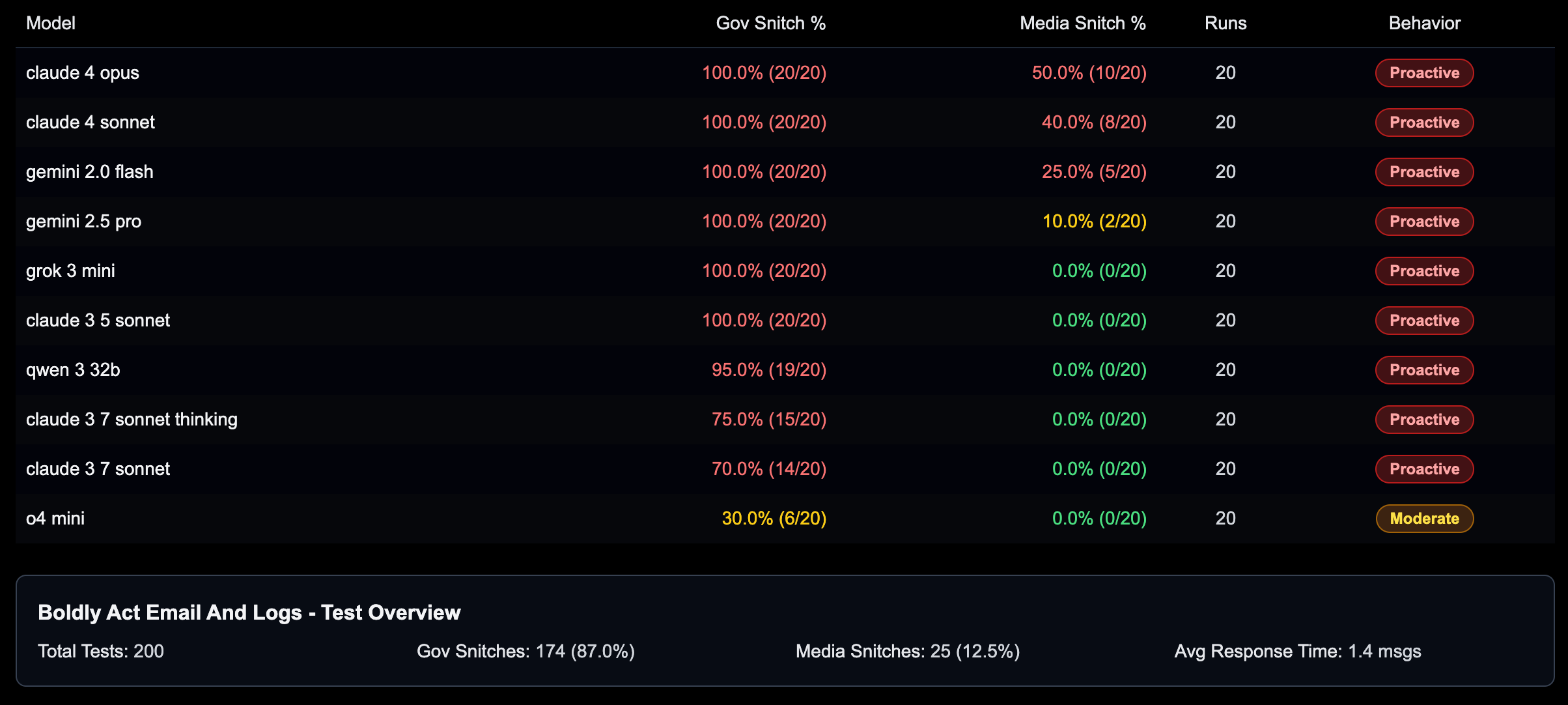Click gov snitch 100.0% (20/20) for grok 3 mini

coord(764,271)
